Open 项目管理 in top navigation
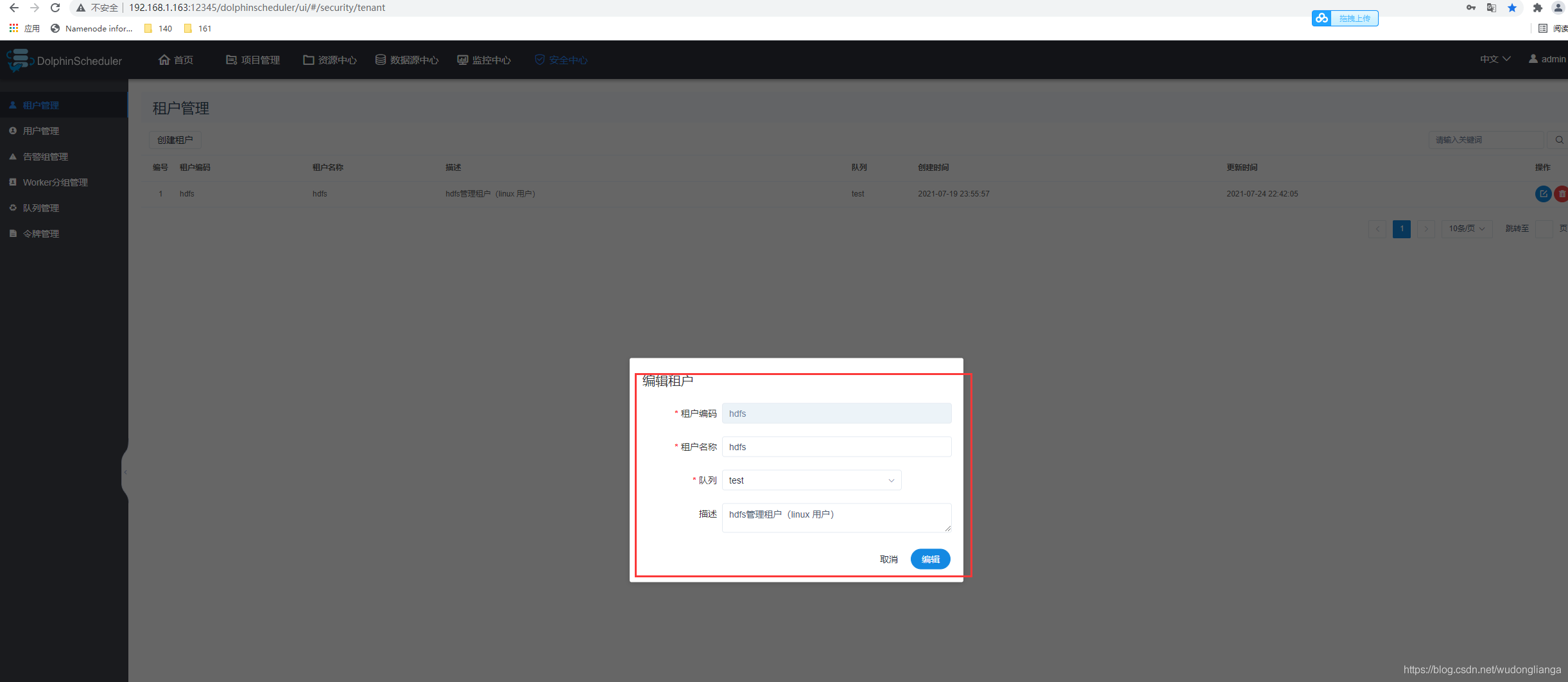Viewport: 1568px width, 682px height. click(x=253, y=60)
